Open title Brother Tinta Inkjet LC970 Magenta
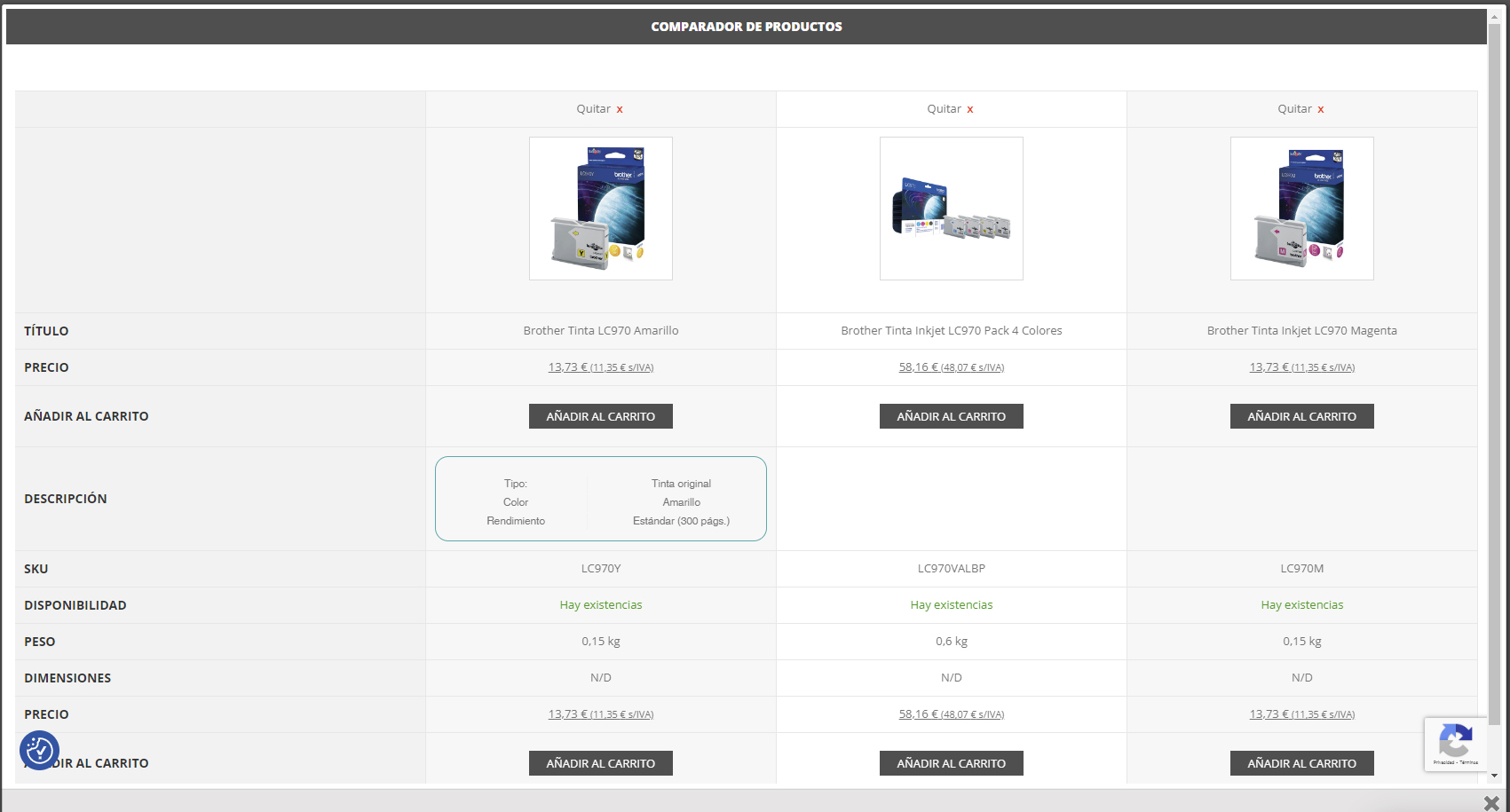The image size is (1510, 812). tap(1302, 331)
